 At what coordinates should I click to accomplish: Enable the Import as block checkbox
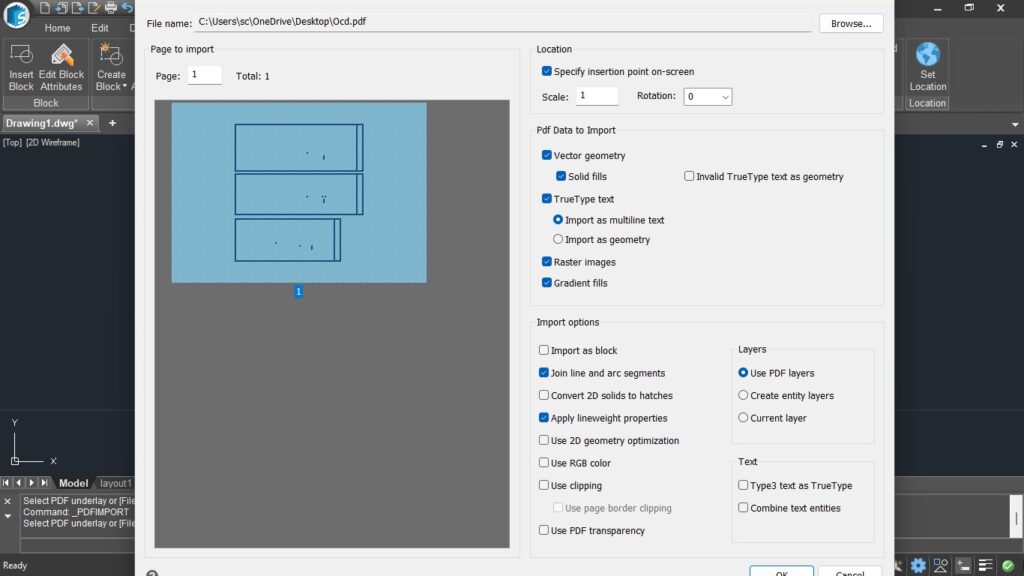coord(544,351)
